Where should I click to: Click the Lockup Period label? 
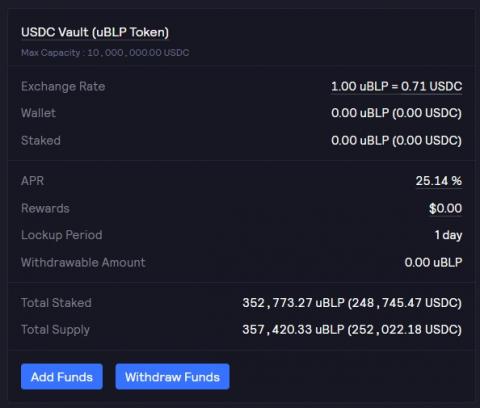[61, 235]
